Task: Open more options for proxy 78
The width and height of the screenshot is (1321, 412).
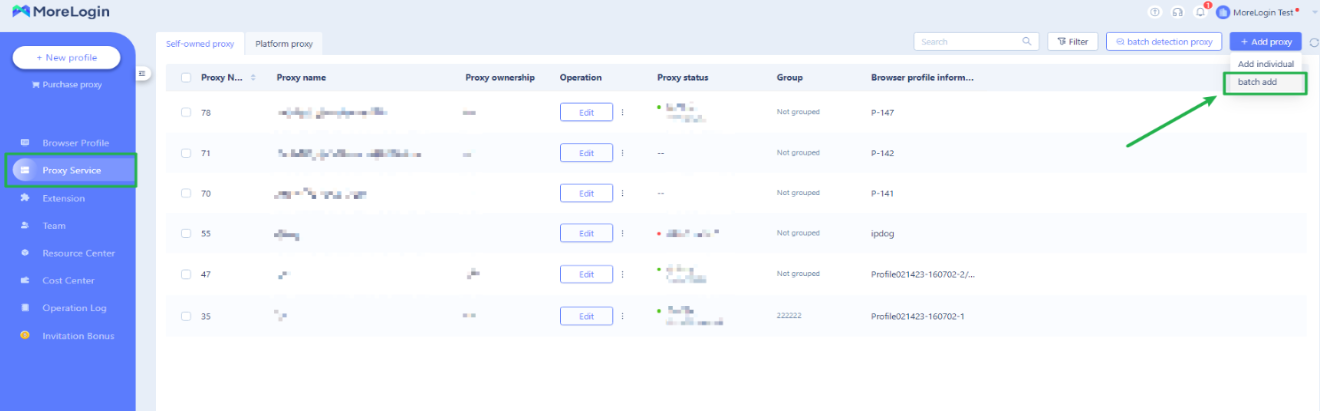Action: [x=622, y=112]
